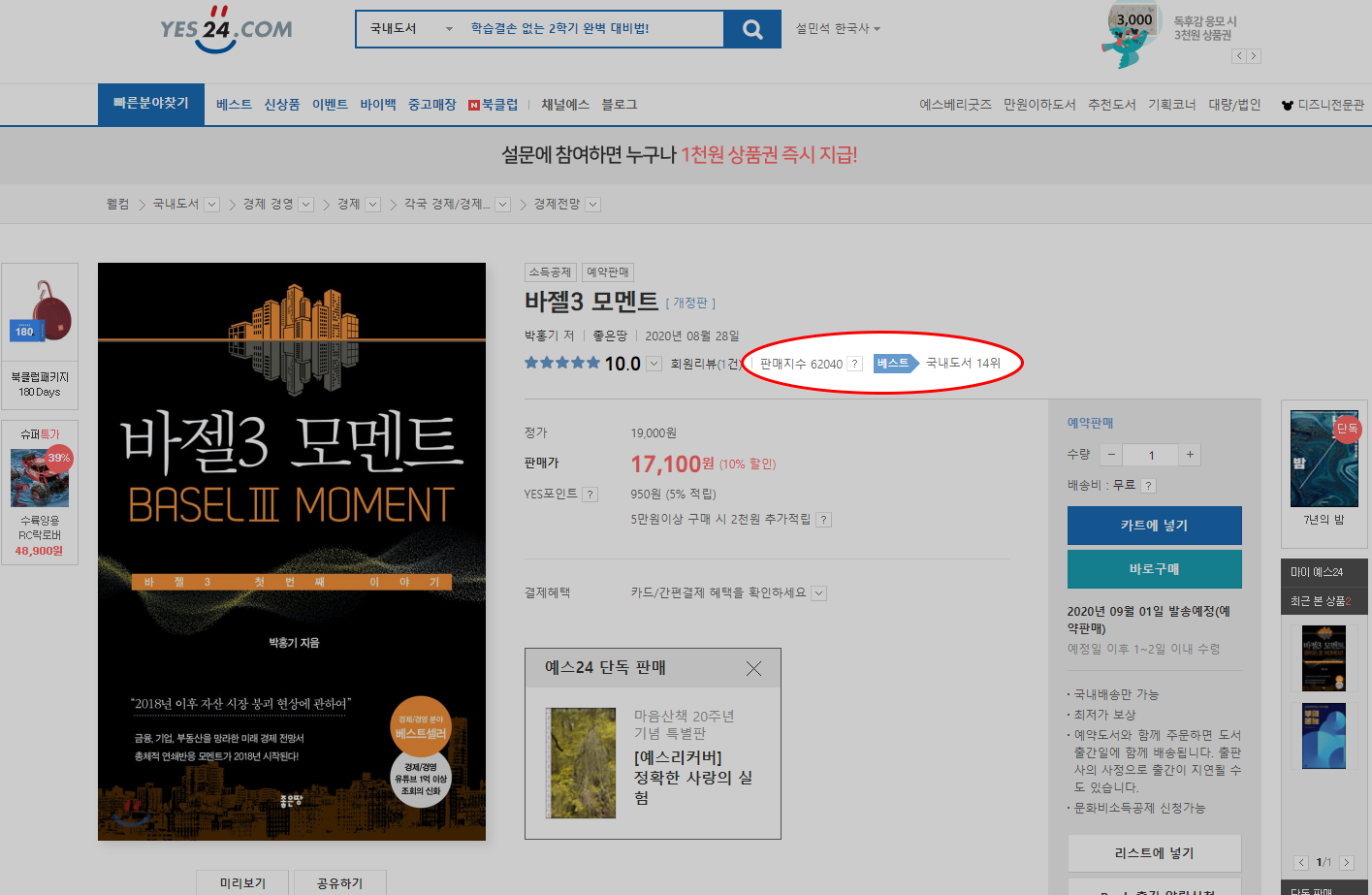
Task: Open the 중고매장 menu
Action: click(x=431, y=105)
